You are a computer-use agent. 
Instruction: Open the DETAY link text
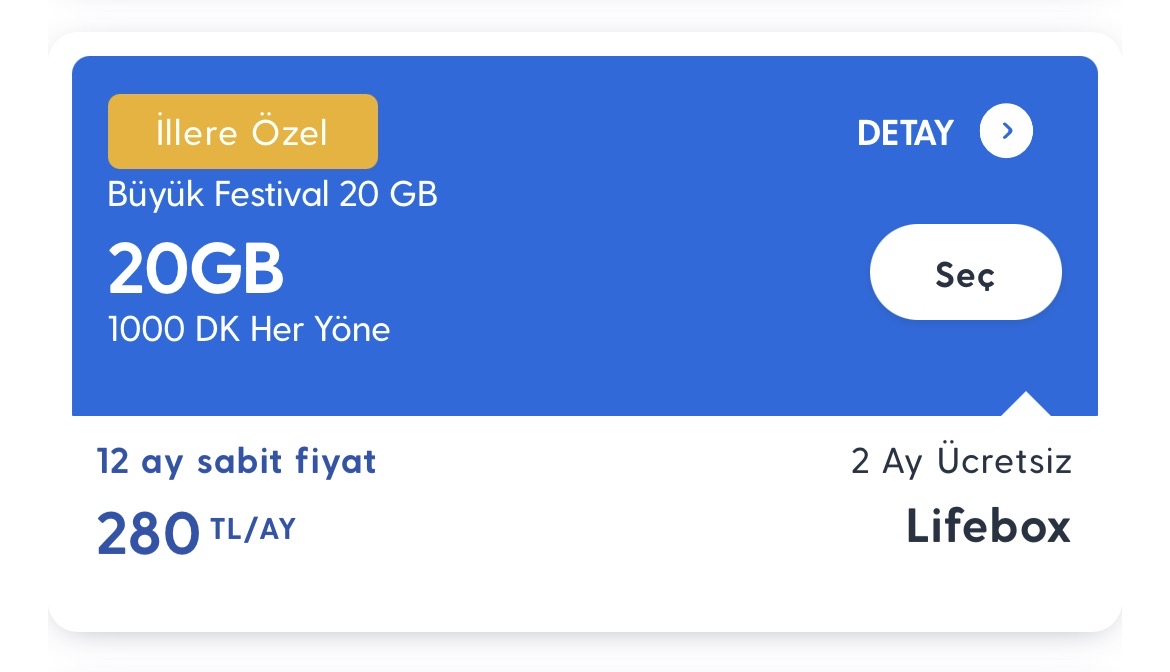pos(905,134)
